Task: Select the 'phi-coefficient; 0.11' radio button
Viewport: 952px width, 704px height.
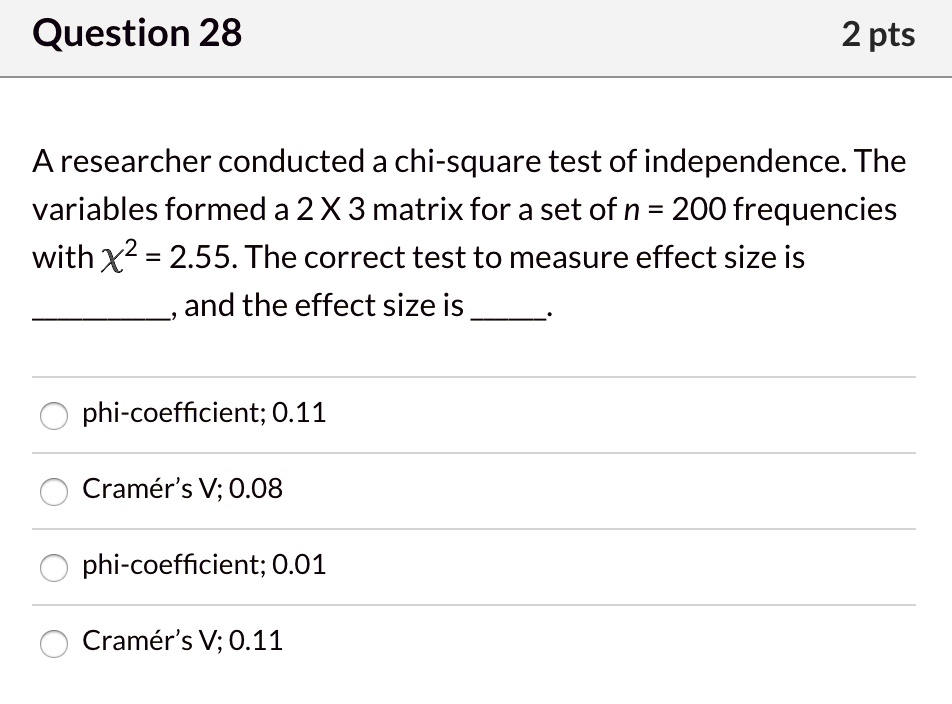Action: [x=54, y=416]
